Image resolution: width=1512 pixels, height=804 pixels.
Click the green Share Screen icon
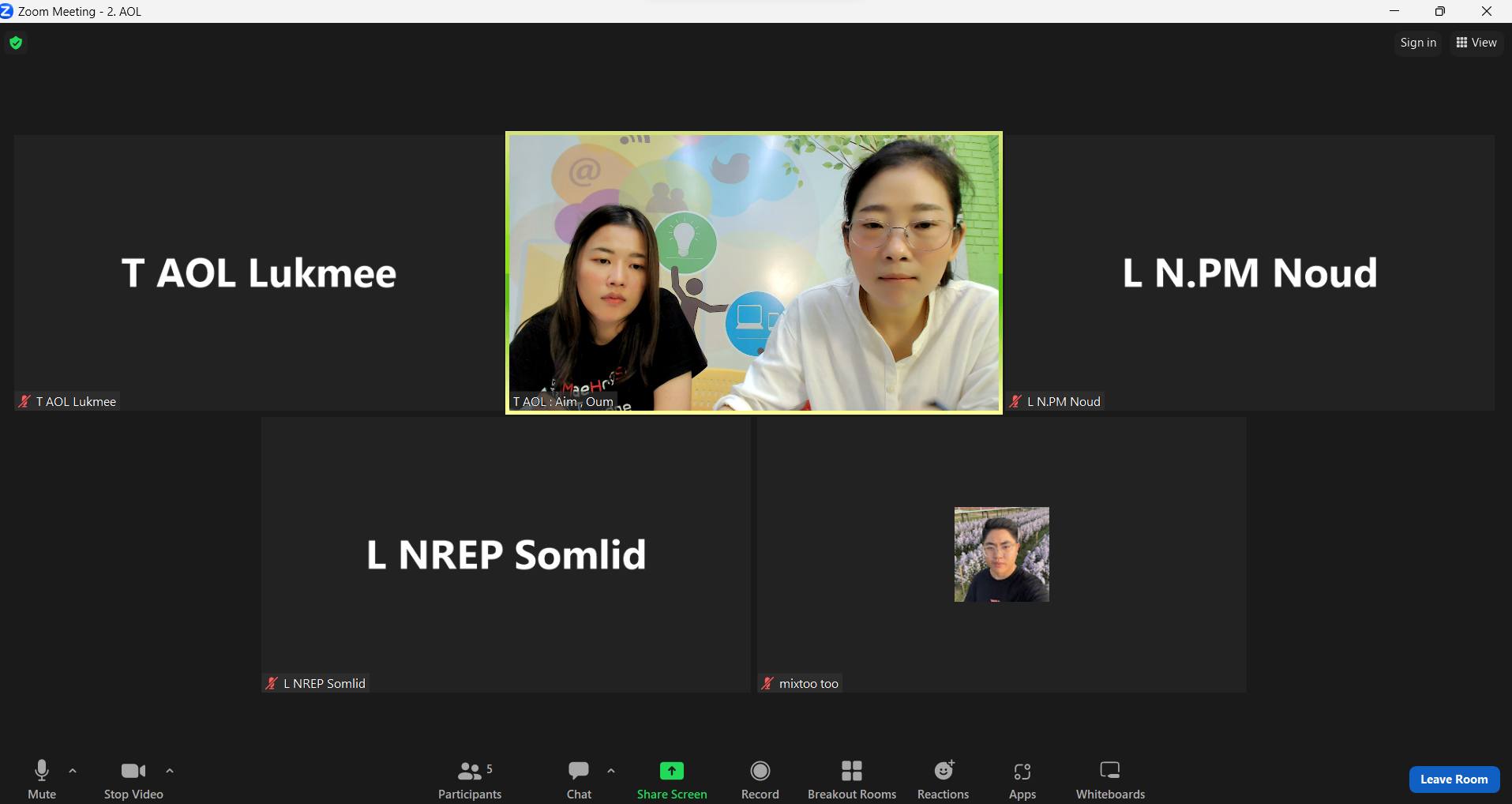point(671,771)
